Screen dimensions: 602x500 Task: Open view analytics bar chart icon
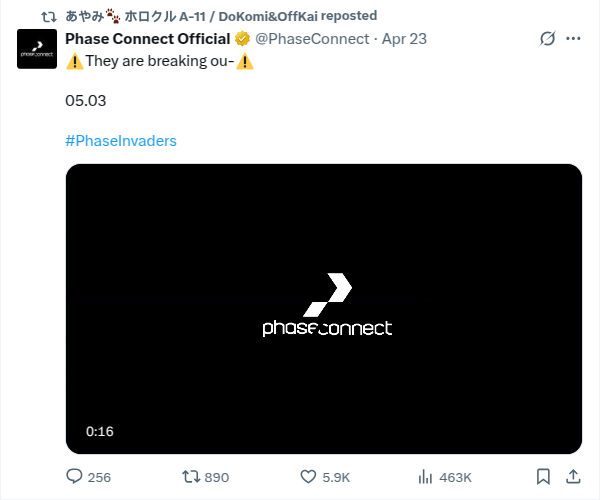coord(424,477)
